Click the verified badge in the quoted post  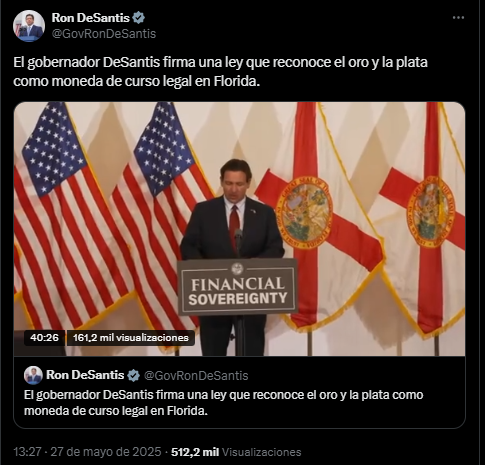click(x=134, y=375)
